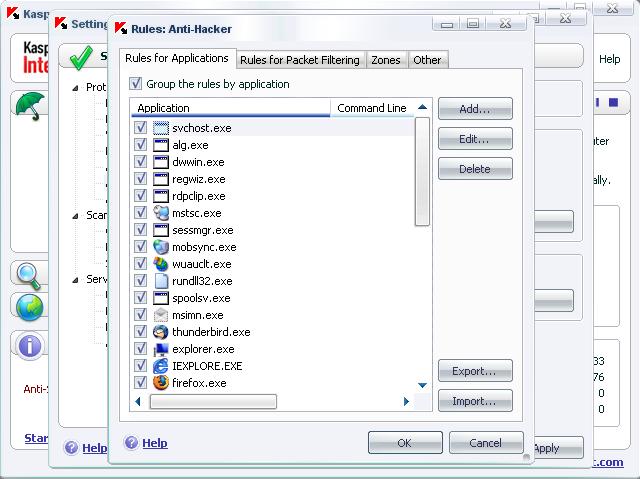Click the horizontal scroll left arrow

tap(138, 401)
